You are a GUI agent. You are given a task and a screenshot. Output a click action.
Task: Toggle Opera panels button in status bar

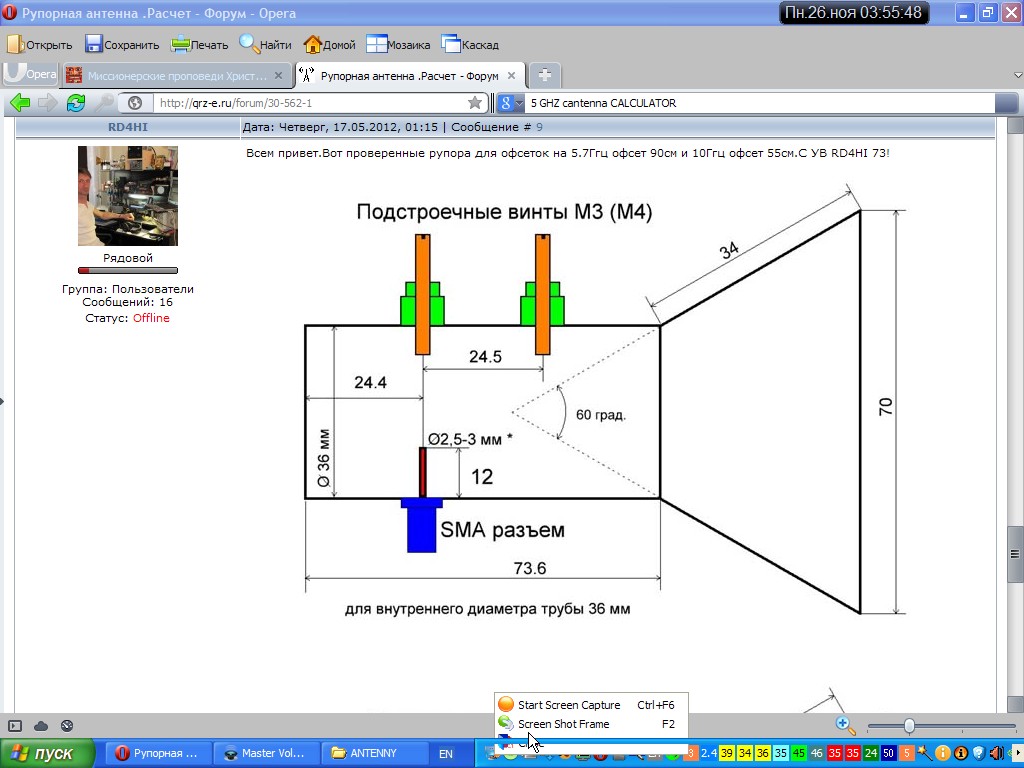pyautogui.click(x=15, y=726)
